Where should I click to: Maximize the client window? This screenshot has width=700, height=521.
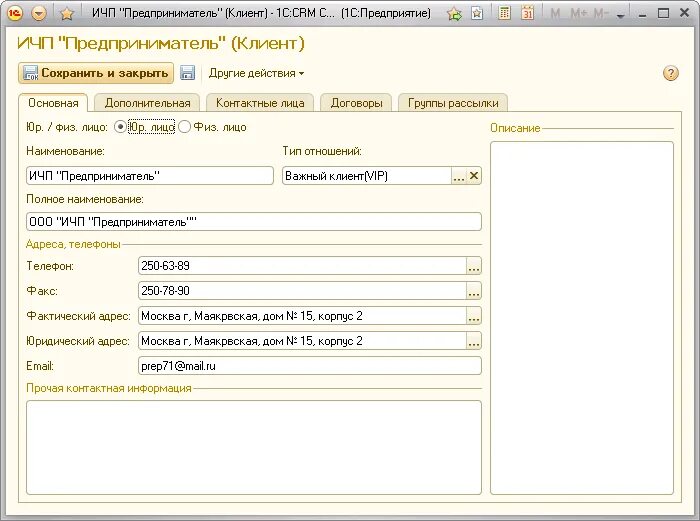click(x=663, y=14)
